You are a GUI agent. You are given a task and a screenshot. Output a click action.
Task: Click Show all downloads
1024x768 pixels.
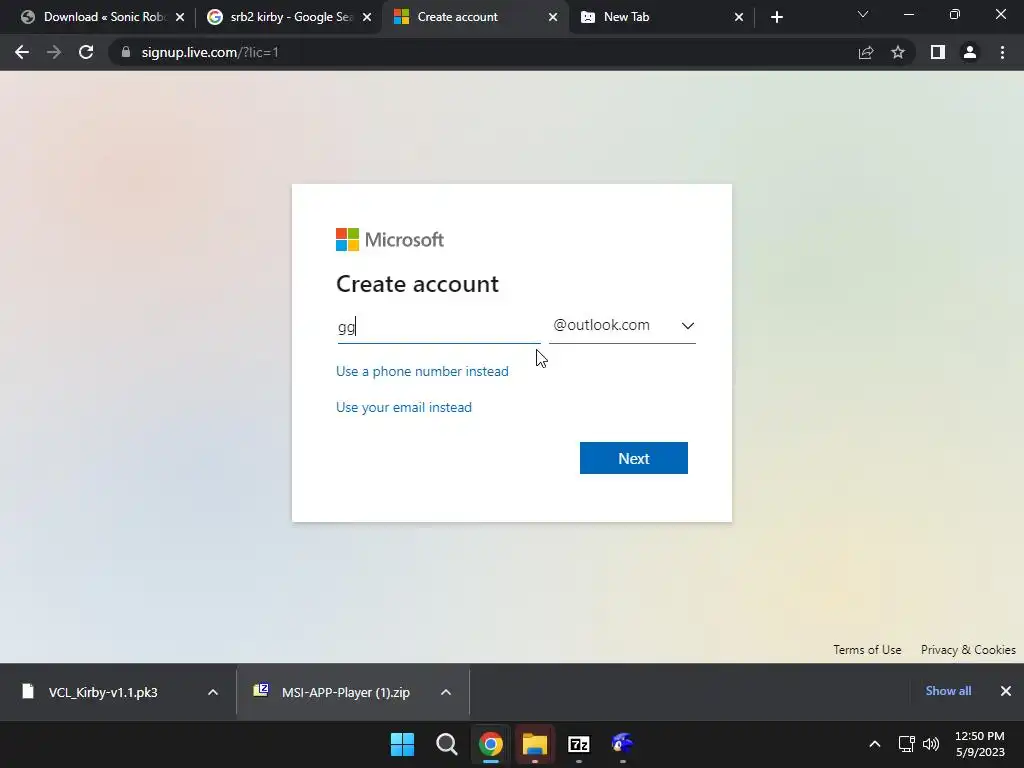948,691
